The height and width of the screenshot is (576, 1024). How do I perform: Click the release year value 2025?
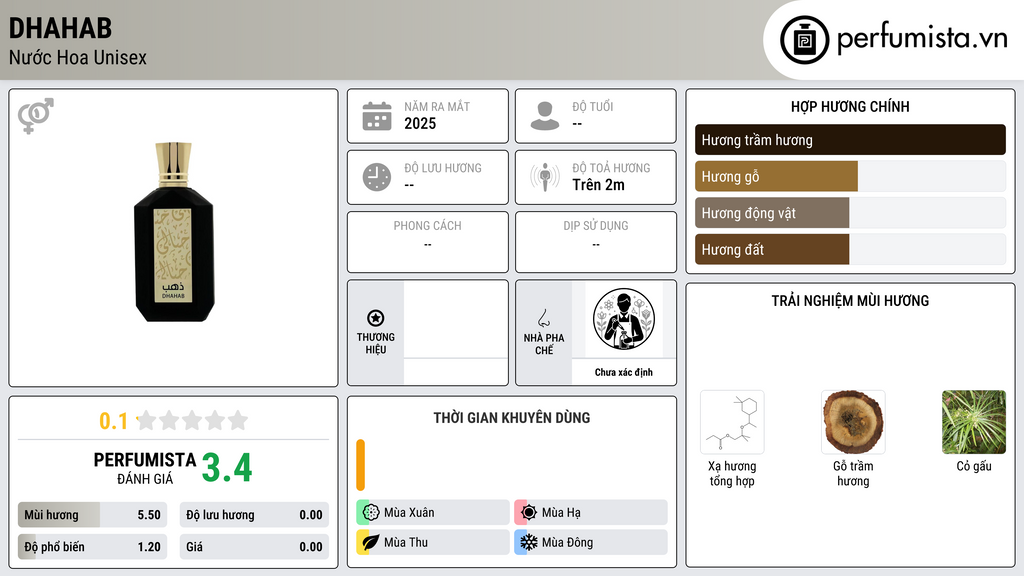(x=420, y=123)
